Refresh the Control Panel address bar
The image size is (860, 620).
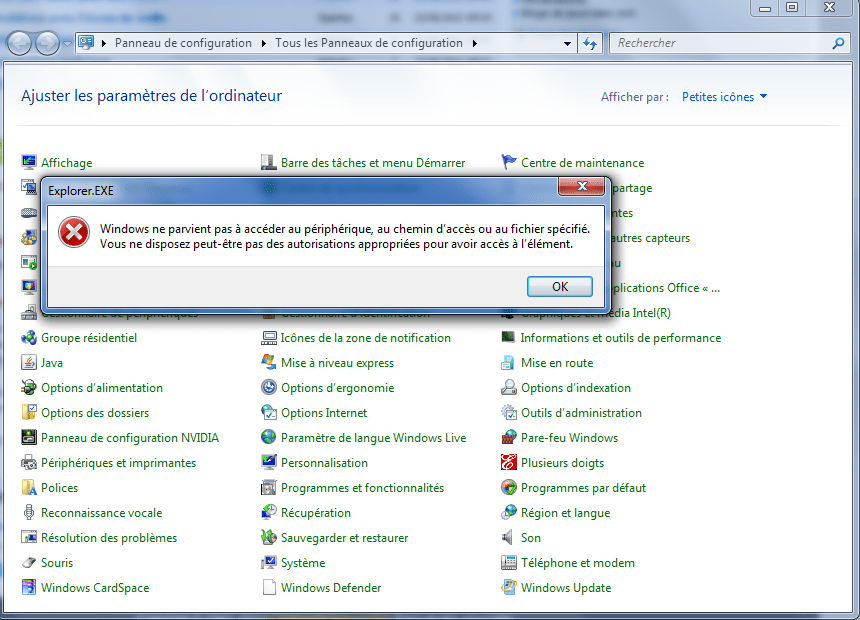590,43
